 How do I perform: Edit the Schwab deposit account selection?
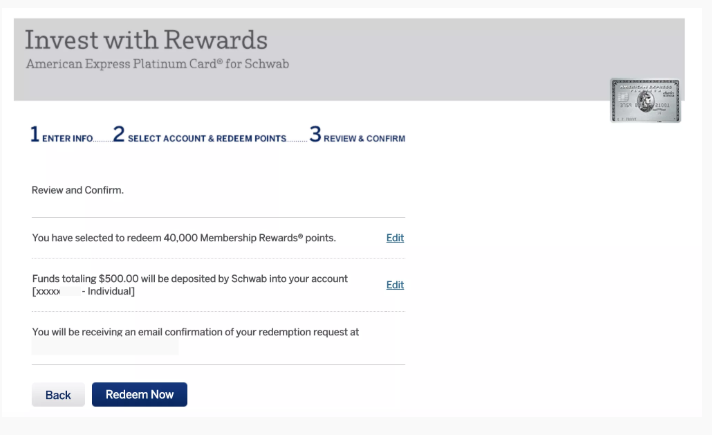pyautogui.click(x=395, y=285)
